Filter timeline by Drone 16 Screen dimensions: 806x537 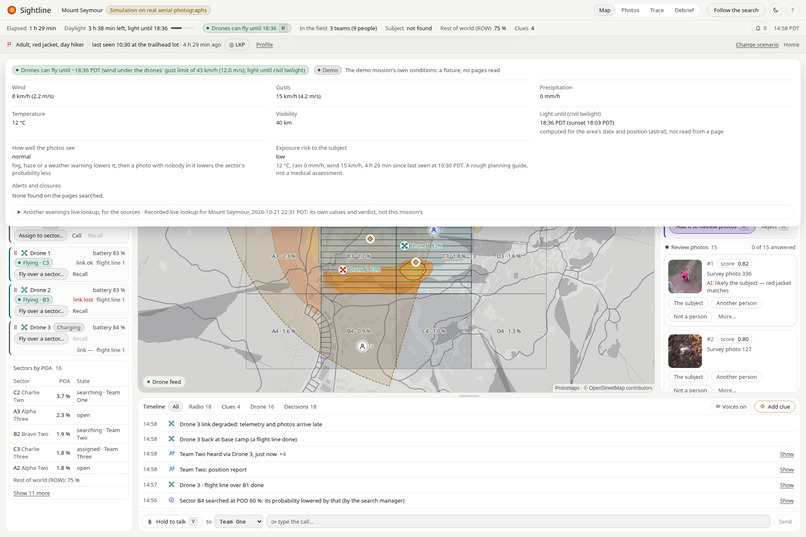coord(262,406)
